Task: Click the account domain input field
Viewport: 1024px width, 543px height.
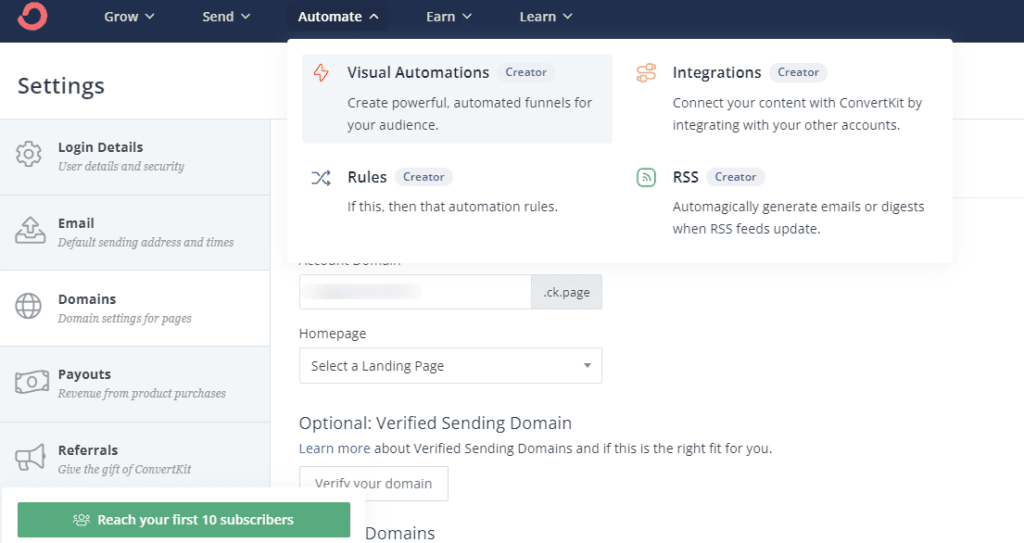Action: click(415, 291)
